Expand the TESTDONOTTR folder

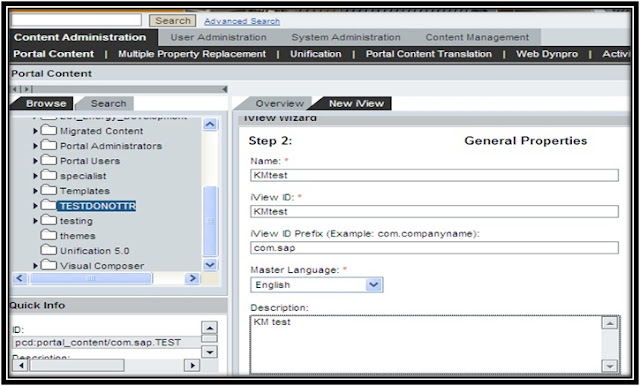[35, 206]
